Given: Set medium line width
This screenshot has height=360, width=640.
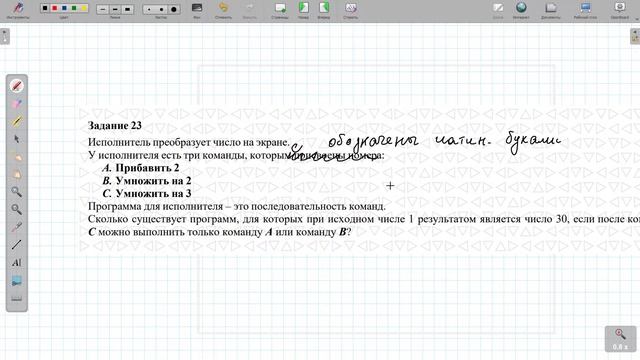Looking at the screenshot, I should pos(115,9).
